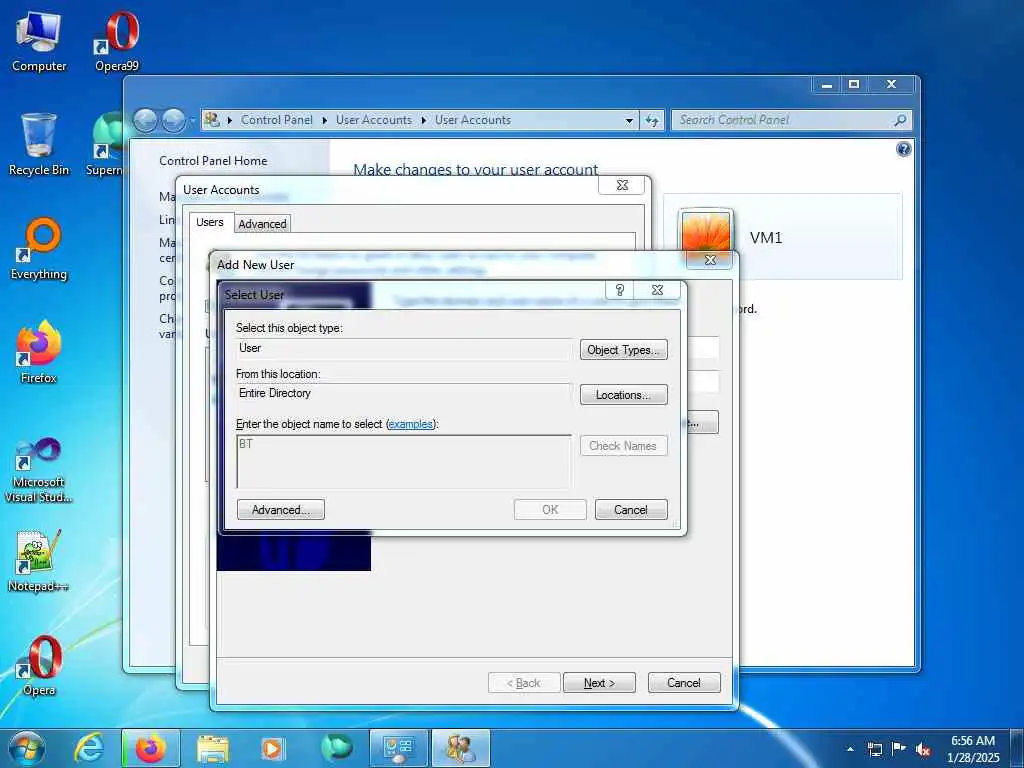The height and width of the screenshot is (768, 1024).
Task: Click the Back button in Add New User
Action: (x=524, y=683)
